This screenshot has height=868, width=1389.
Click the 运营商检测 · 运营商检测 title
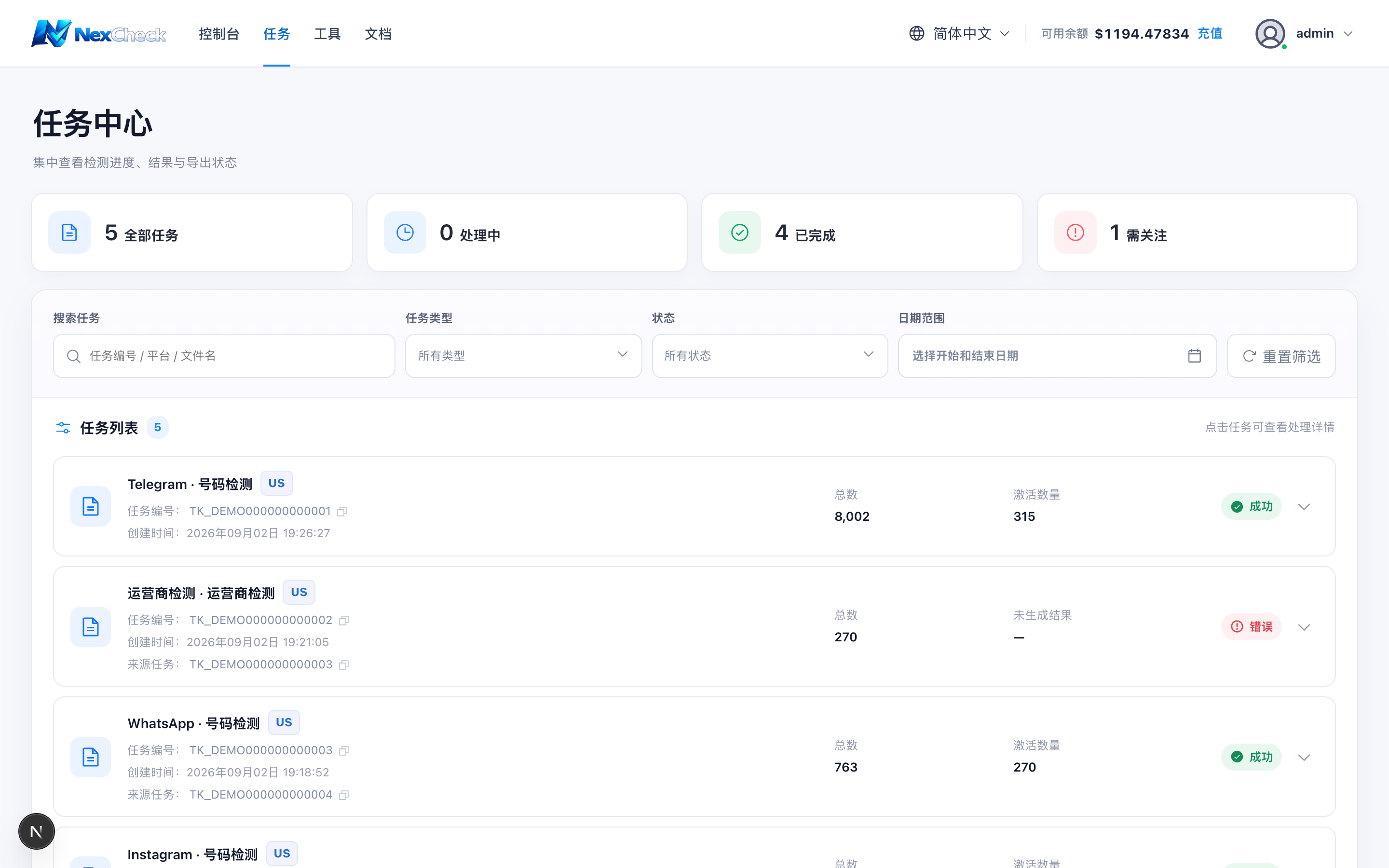point(201,594)
